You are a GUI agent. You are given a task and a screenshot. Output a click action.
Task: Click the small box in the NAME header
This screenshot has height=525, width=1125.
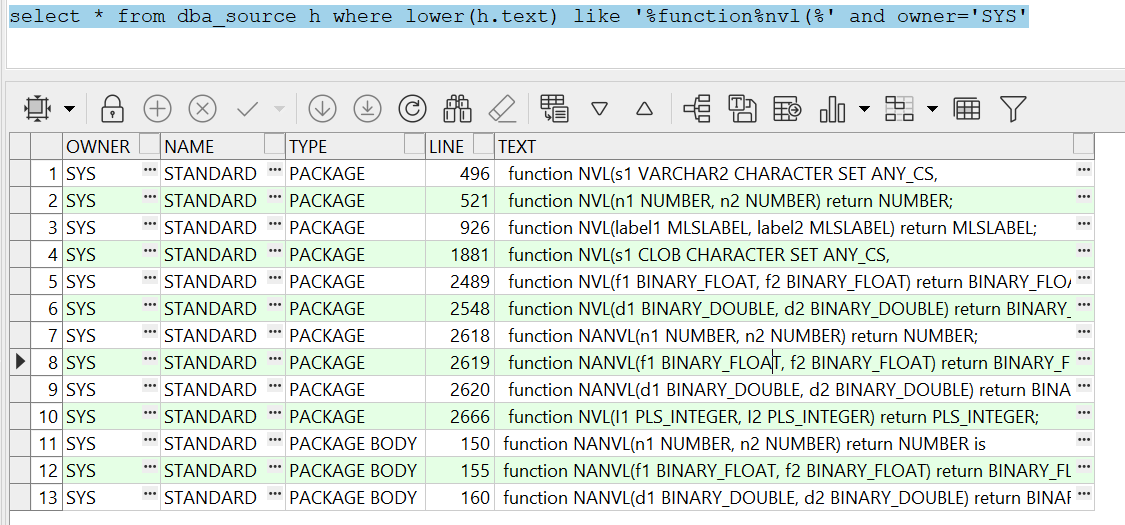tap(274, 143)
